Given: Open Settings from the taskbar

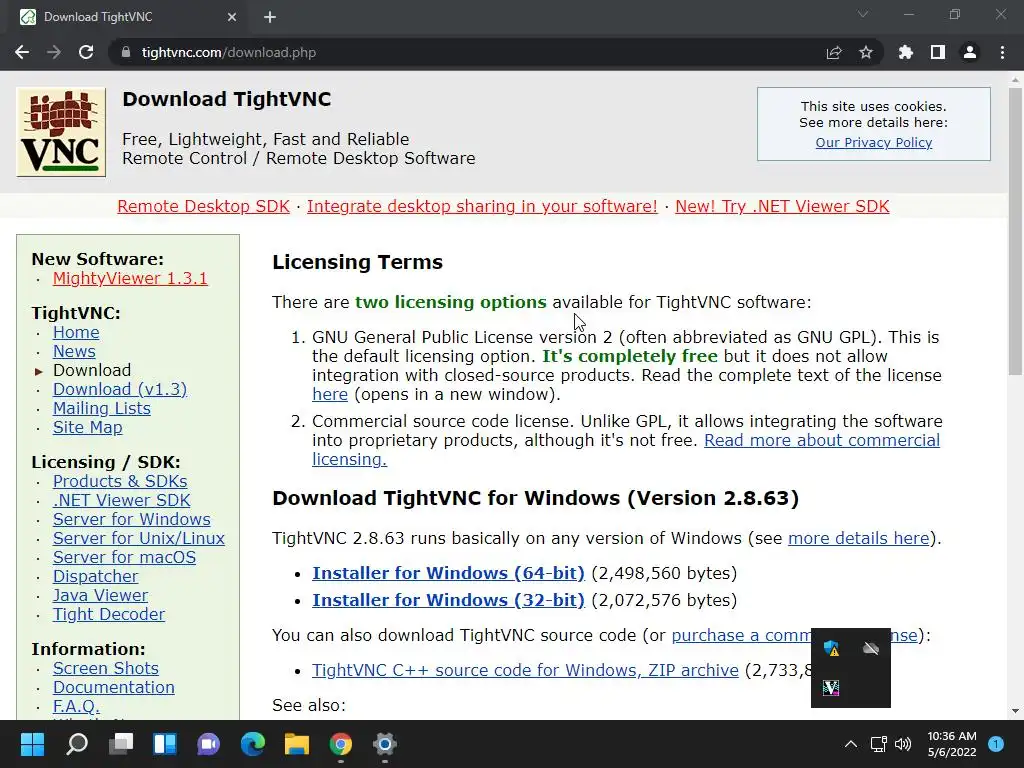Looking at the screenshot, I should pyautogui.click(x=385, y=744).
